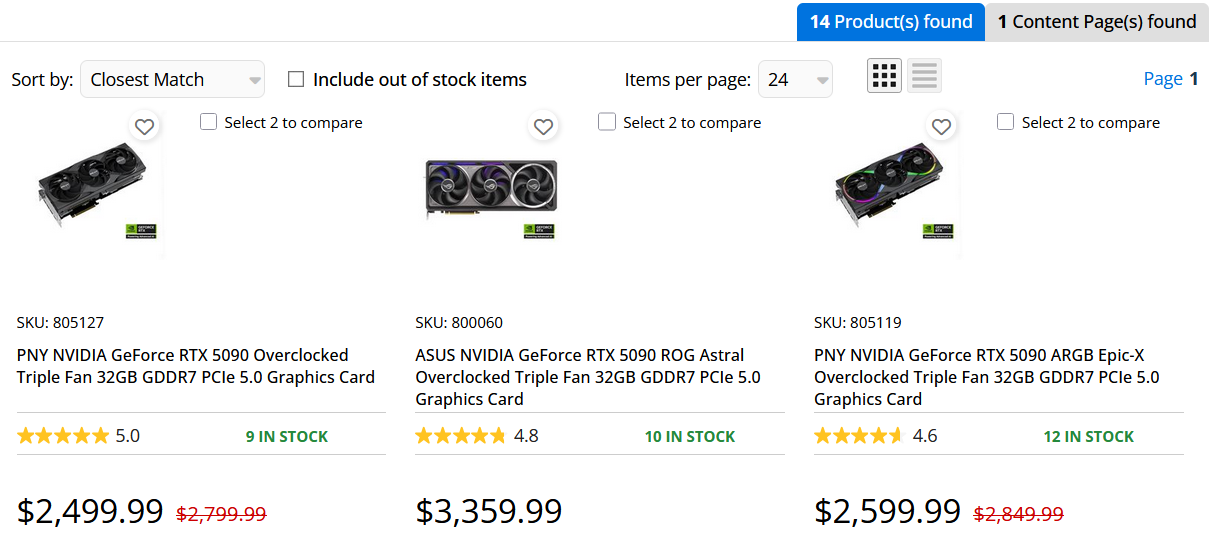This screenshot has height=534, width=1227.
Task: Switch to 1 Content Page(s) found tab
Action: (1096, 22)
